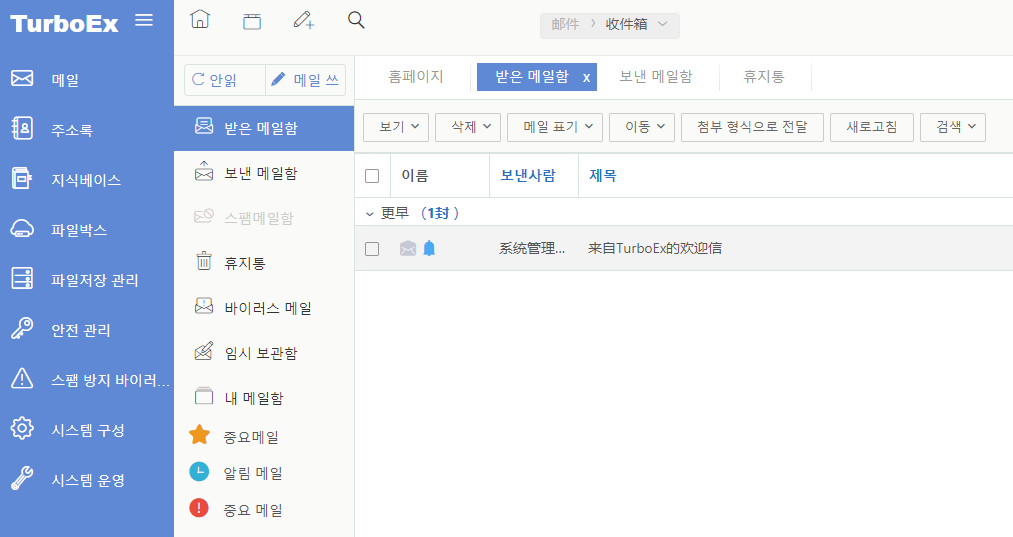Open the calendar icon in top toolbar
Viewport: 1013px width, 537px height.
tap(252, 21)
